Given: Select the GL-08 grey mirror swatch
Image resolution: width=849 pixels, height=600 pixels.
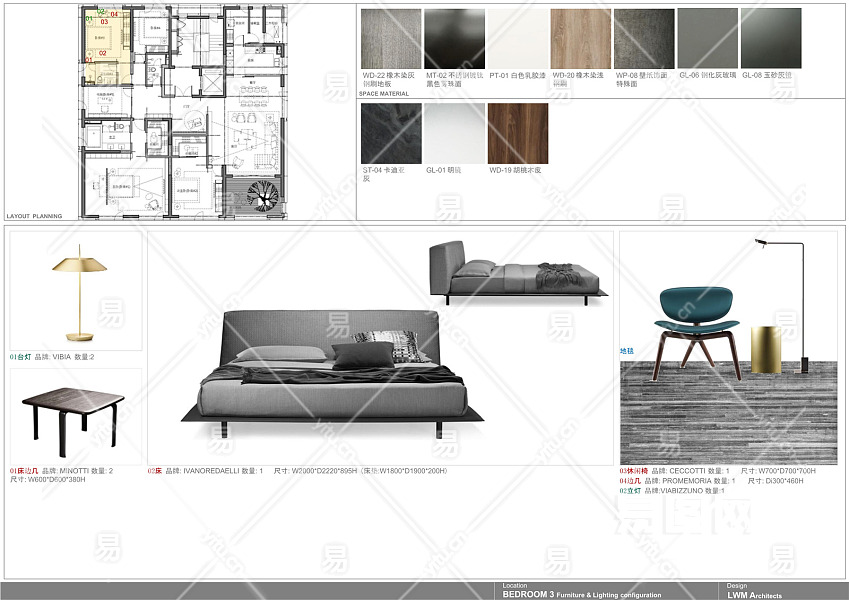Looking at the screenshot, I should (771, 38).
